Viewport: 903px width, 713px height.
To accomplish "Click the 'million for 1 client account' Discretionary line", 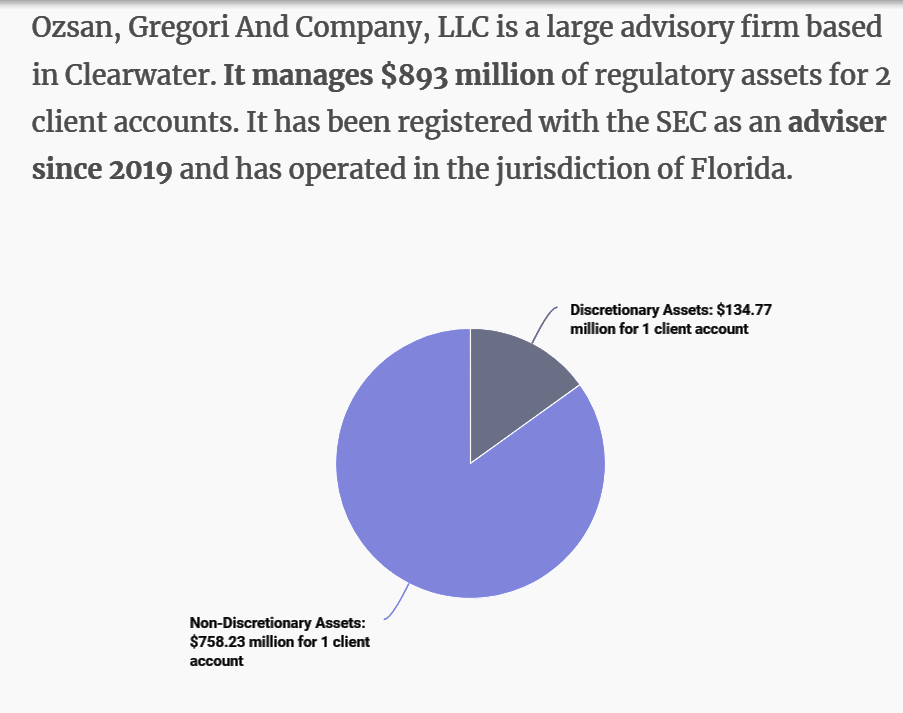I will coord(659,329).
